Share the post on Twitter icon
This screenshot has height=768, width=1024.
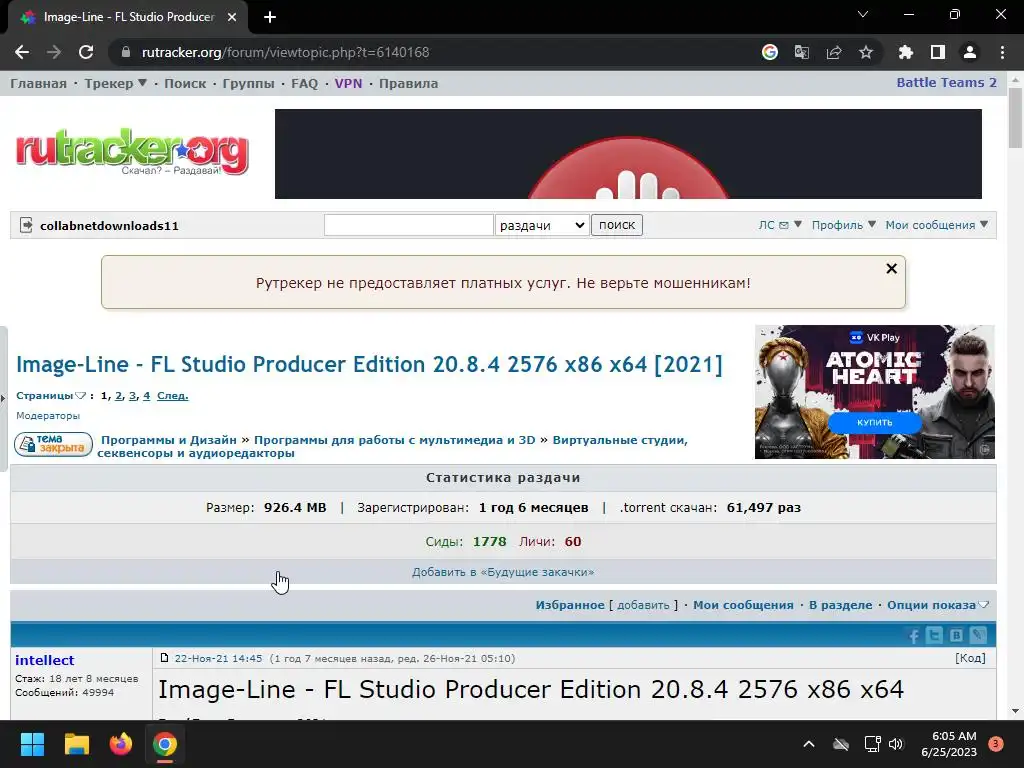point(935,635)
